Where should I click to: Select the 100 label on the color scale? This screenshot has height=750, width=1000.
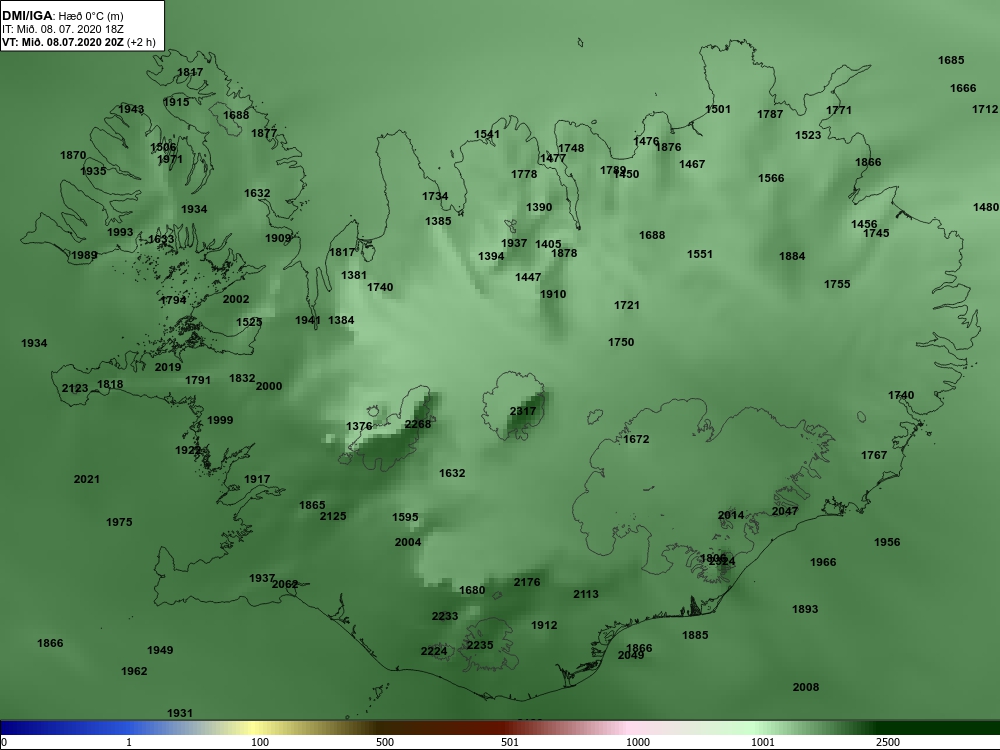260,742
